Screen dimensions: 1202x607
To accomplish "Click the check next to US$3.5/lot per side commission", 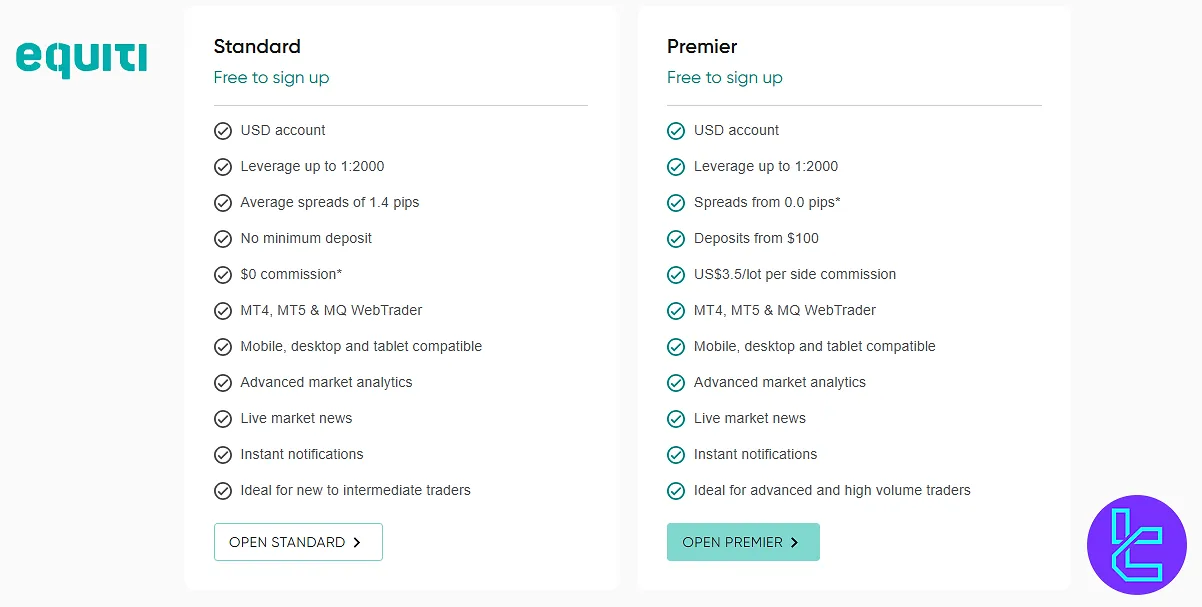I will pyautogui.click(x=676, y=274).
